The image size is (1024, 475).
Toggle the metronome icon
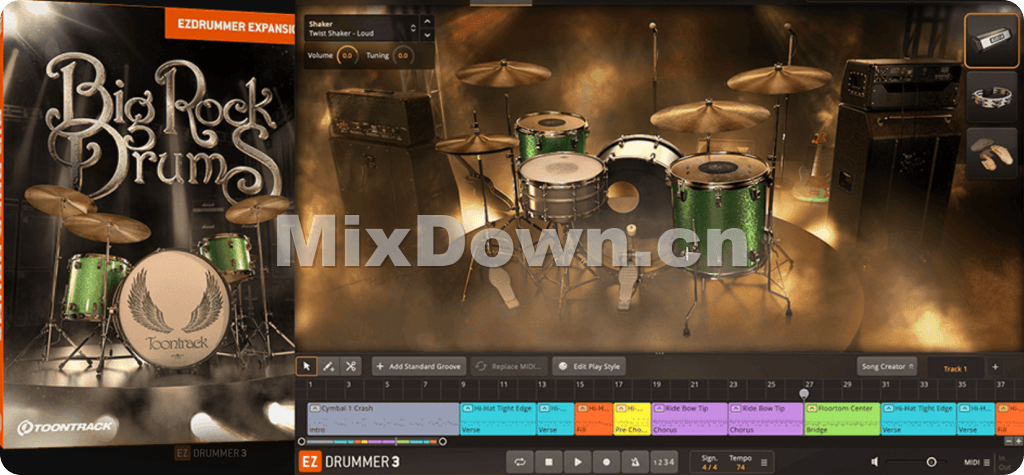tap(635, 462)
